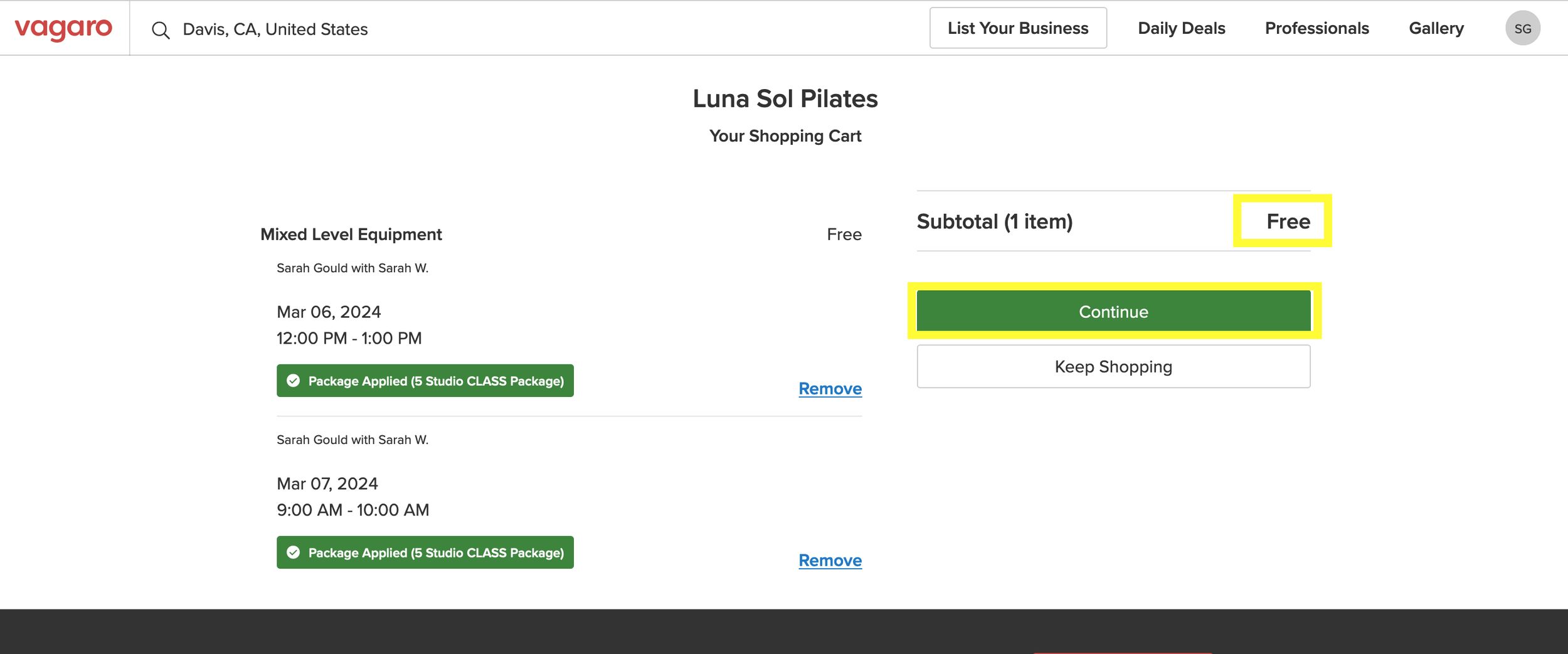Viewport: 1568px width, 654px height.
Task: Click the Mar 06 package applied checkmark icon
Action: [x=293, y=381]
